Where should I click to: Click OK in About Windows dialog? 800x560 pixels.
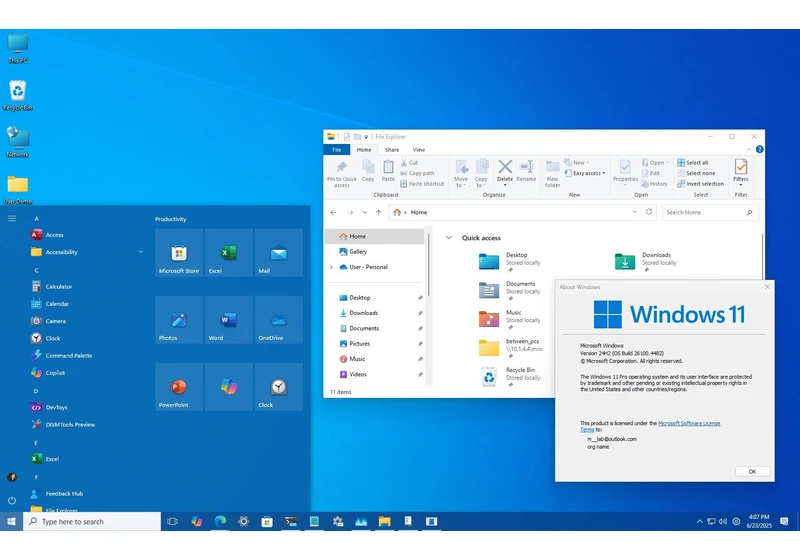[x=752, y=471]
